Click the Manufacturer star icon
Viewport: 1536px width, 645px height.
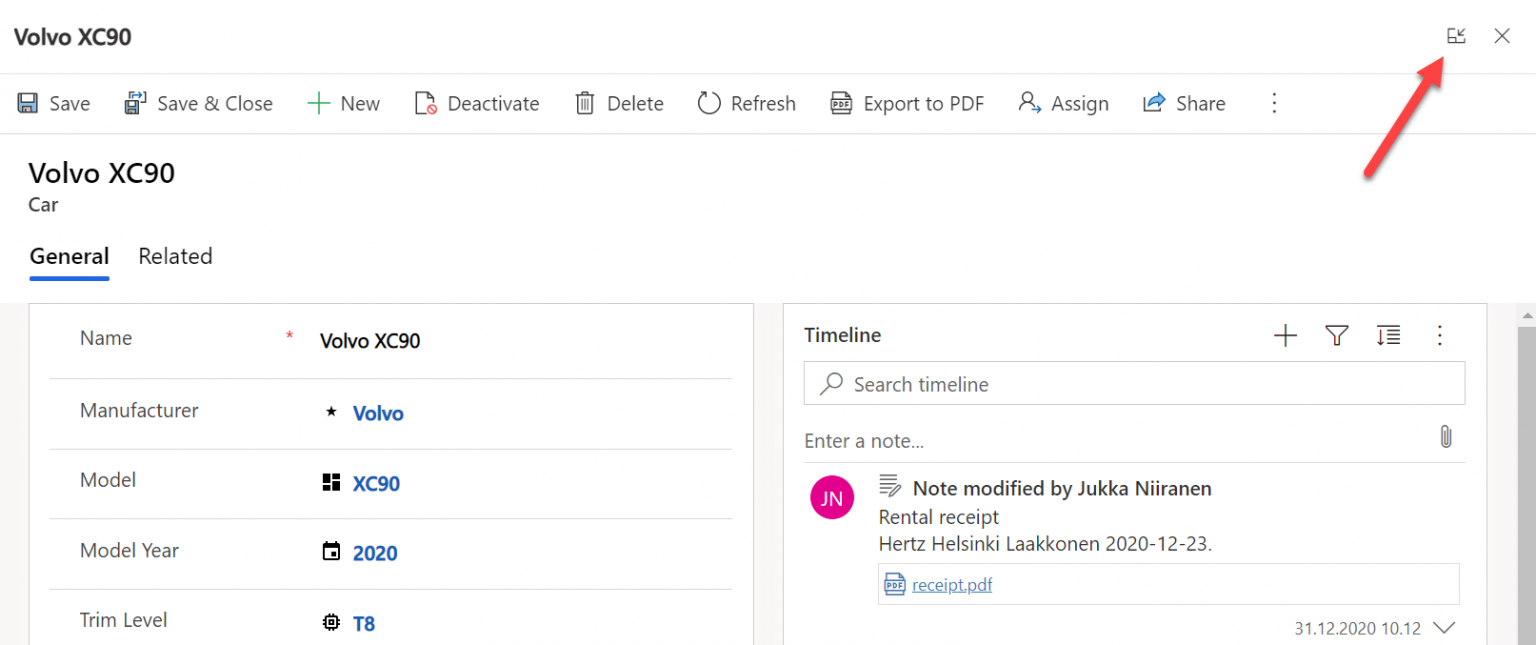tap(331, 412)
